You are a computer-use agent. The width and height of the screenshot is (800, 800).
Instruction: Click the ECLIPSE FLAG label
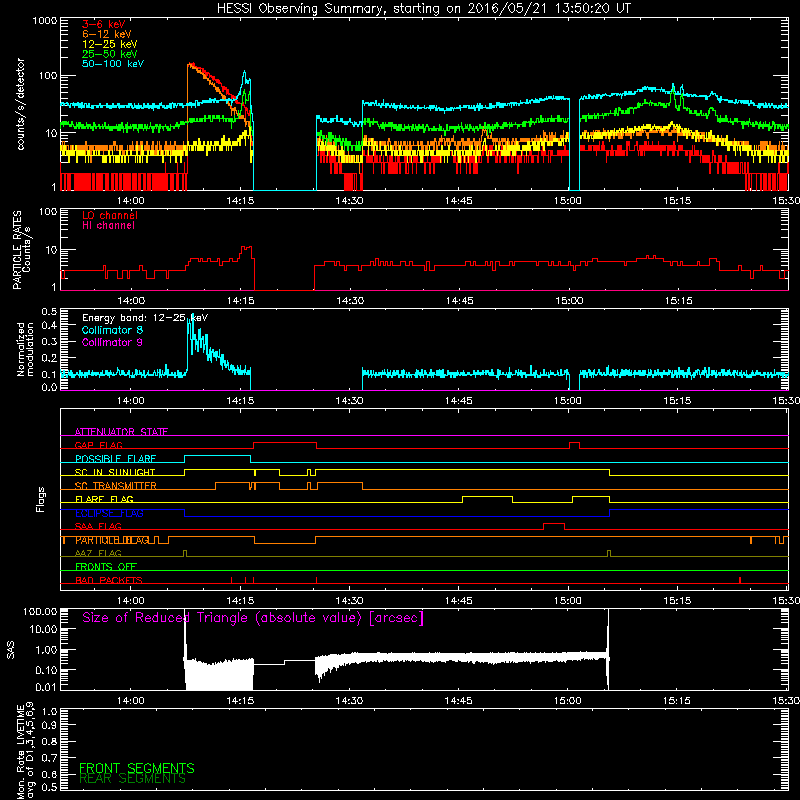tap(109, 513)
